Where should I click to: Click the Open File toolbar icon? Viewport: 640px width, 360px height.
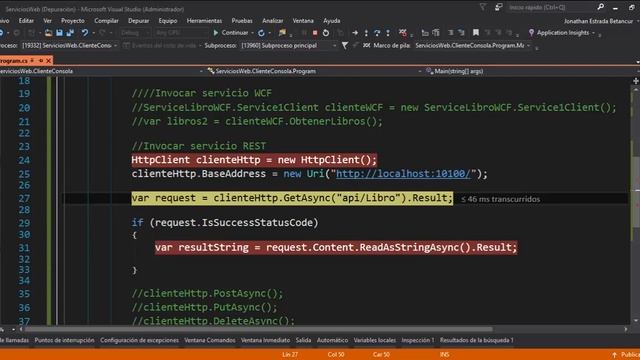pyautogui.click(x=48, y=33)
